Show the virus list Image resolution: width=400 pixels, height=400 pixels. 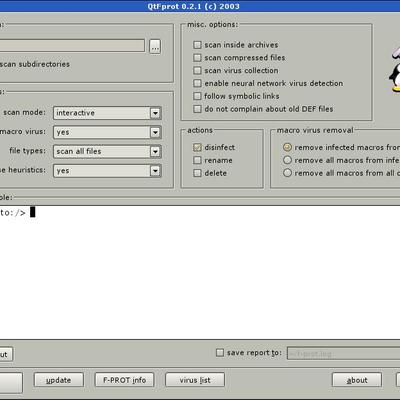point(195,380)
